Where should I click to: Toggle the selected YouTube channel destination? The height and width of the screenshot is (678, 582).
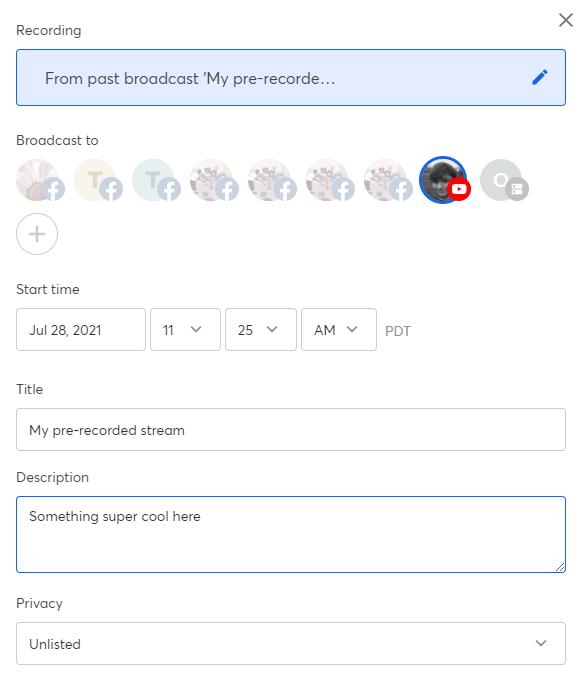444,180
